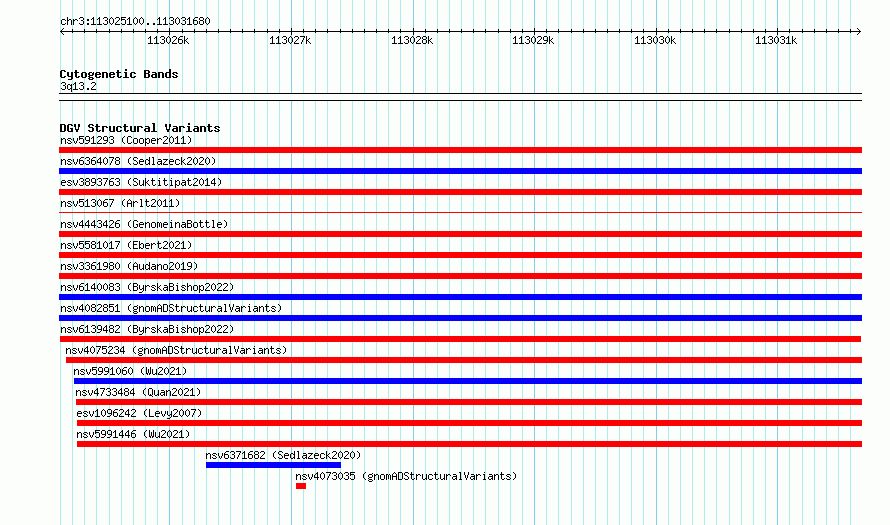Select the short blue bar of nsv6371682 (Sedlazeck2020)
This screenshot has width=890, height=525.
pyautogui.click(x=274, y=465)
